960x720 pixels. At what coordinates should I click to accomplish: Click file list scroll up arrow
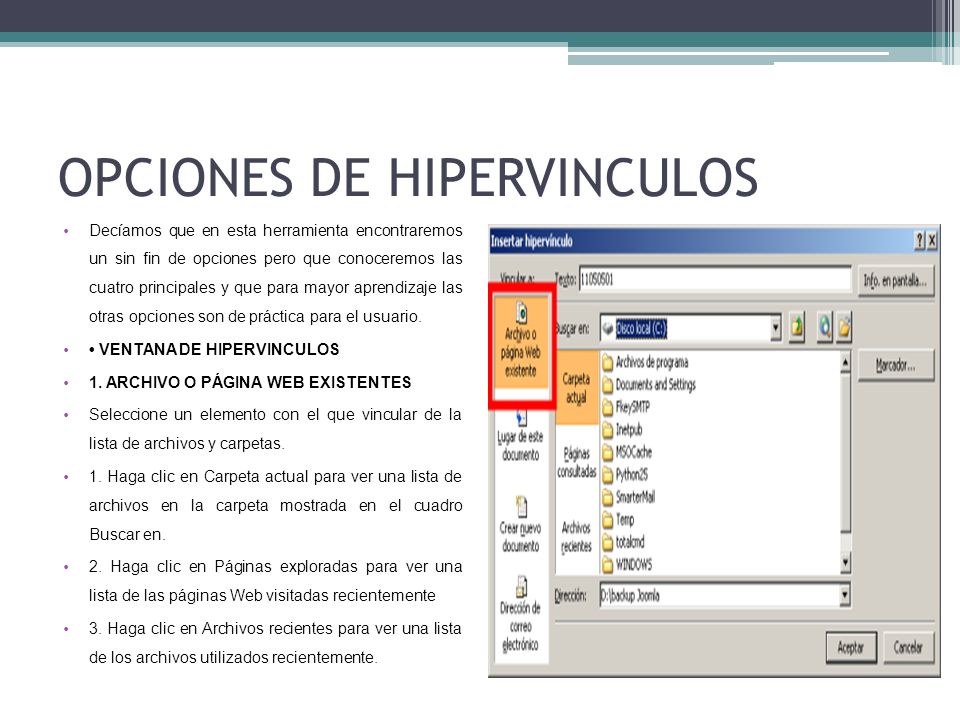pyautogui.click(x=846, y=362)
